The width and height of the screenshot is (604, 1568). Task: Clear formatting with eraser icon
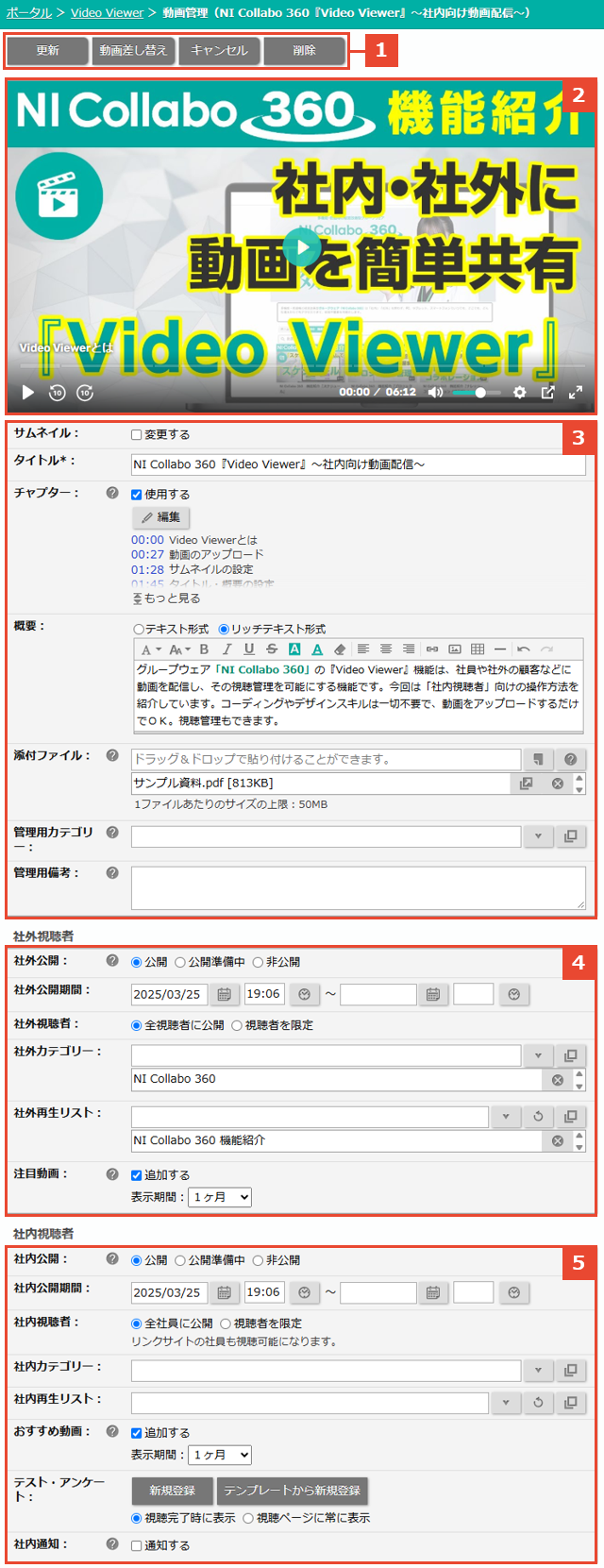pos(340,649)
